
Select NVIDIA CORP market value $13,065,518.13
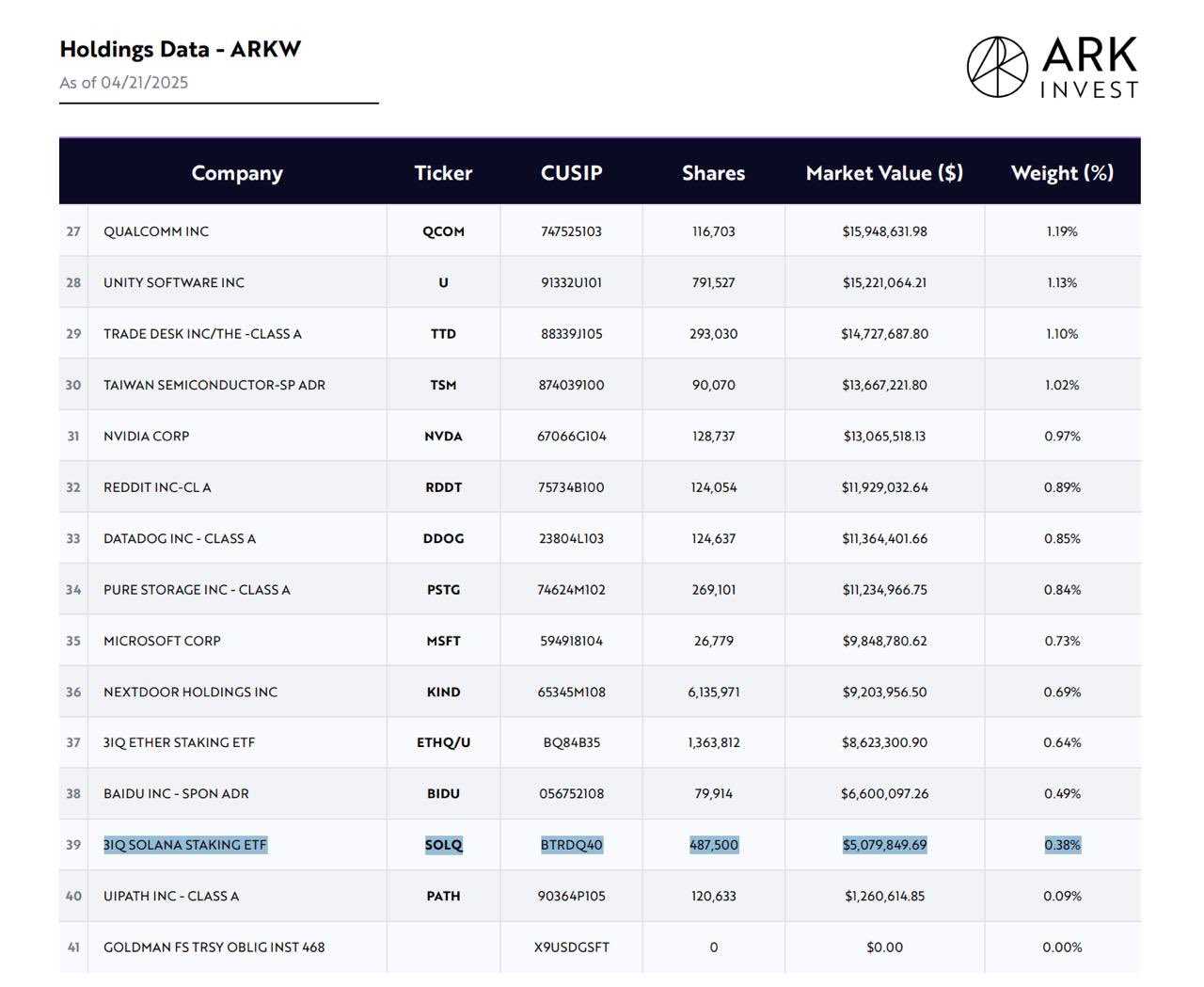pyautogui.click(x=884, y=437)
